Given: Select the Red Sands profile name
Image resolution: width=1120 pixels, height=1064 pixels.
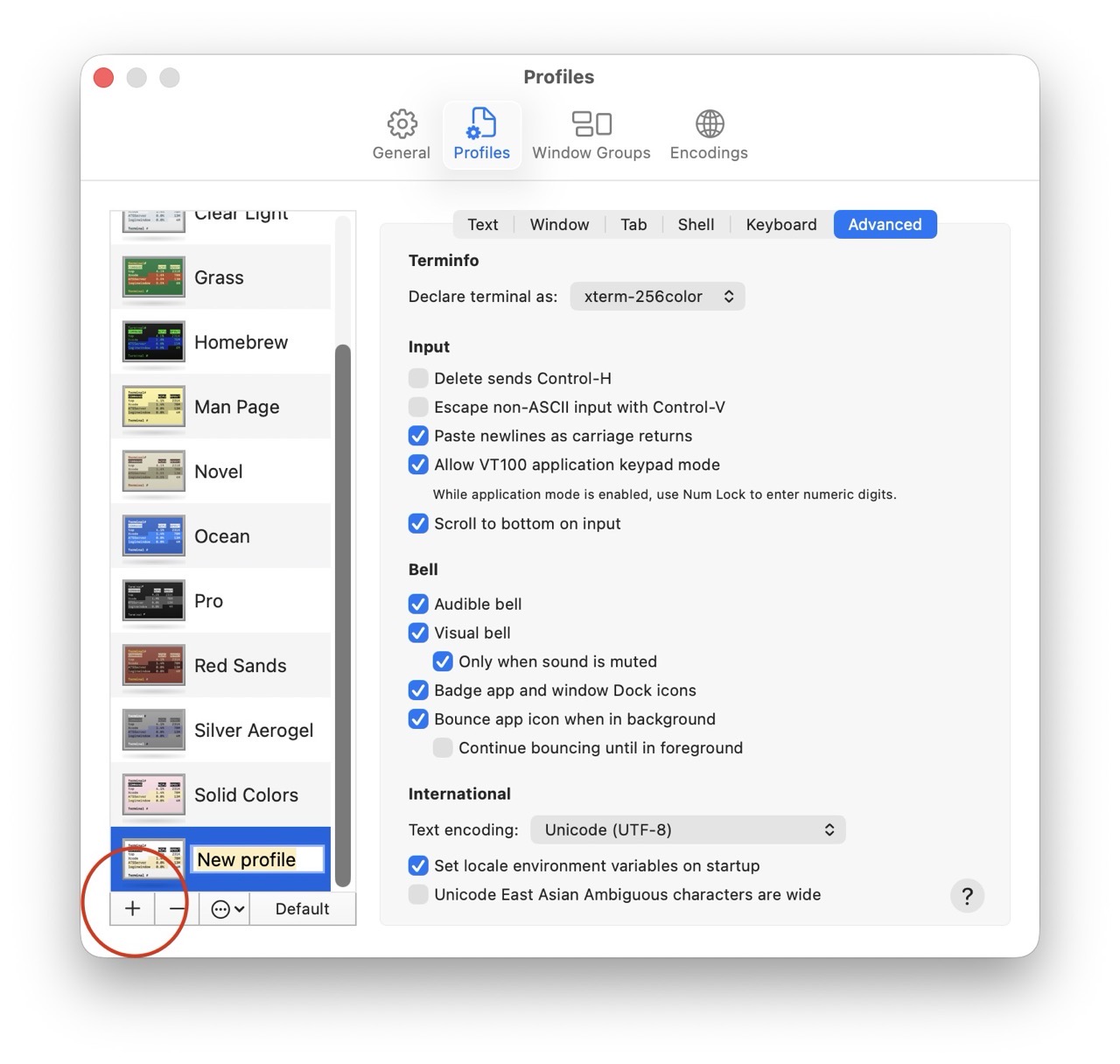Looking at the screenshot, I should pyautogui.click(x=241, y=666).
